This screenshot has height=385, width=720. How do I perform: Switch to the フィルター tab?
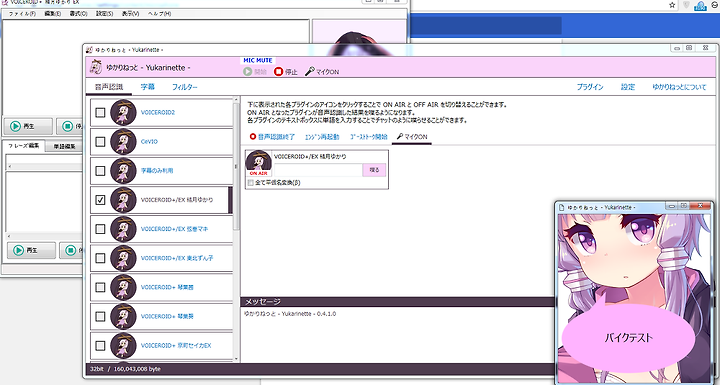(x=185, y=87)
